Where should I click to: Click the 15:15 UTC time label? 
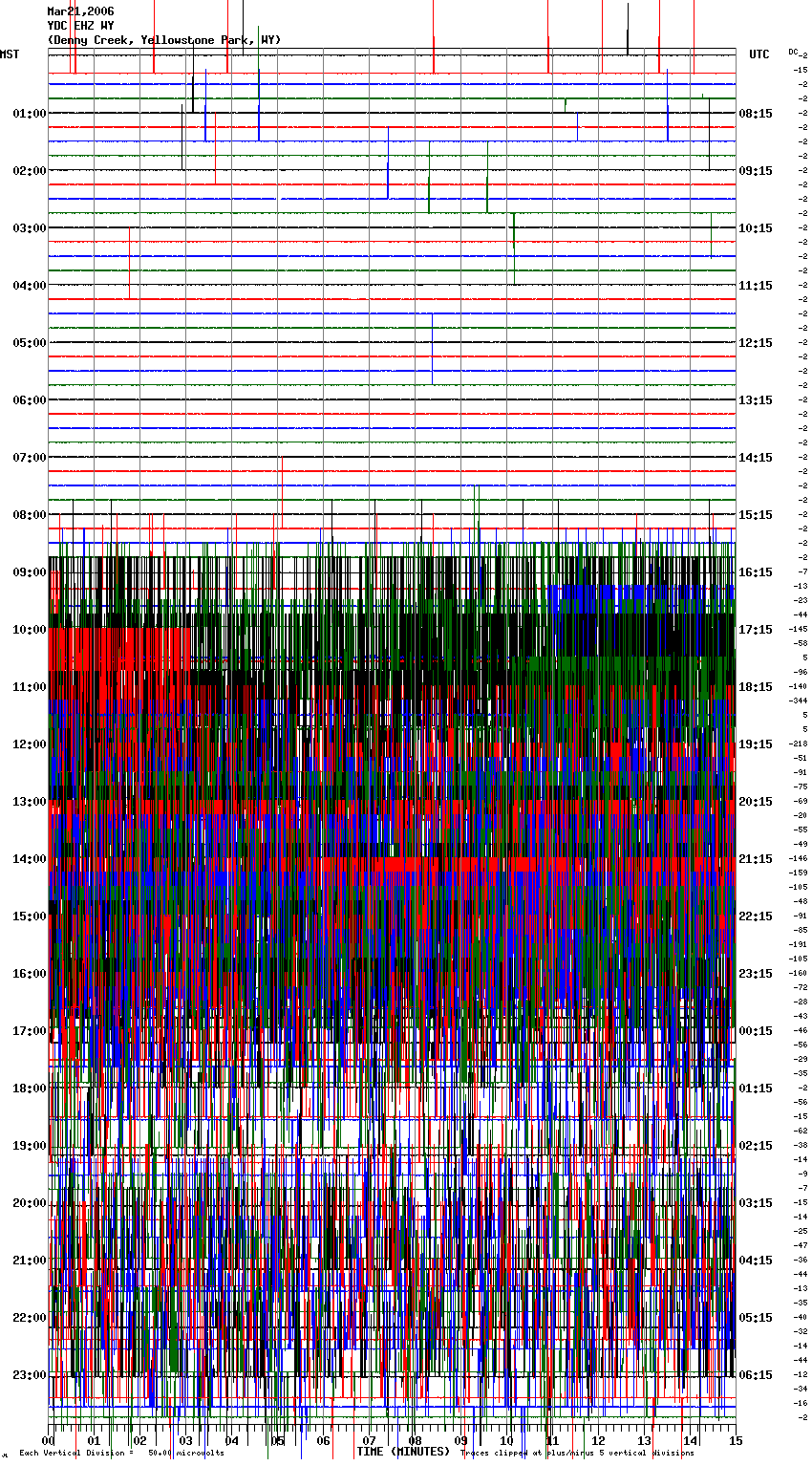756,515
